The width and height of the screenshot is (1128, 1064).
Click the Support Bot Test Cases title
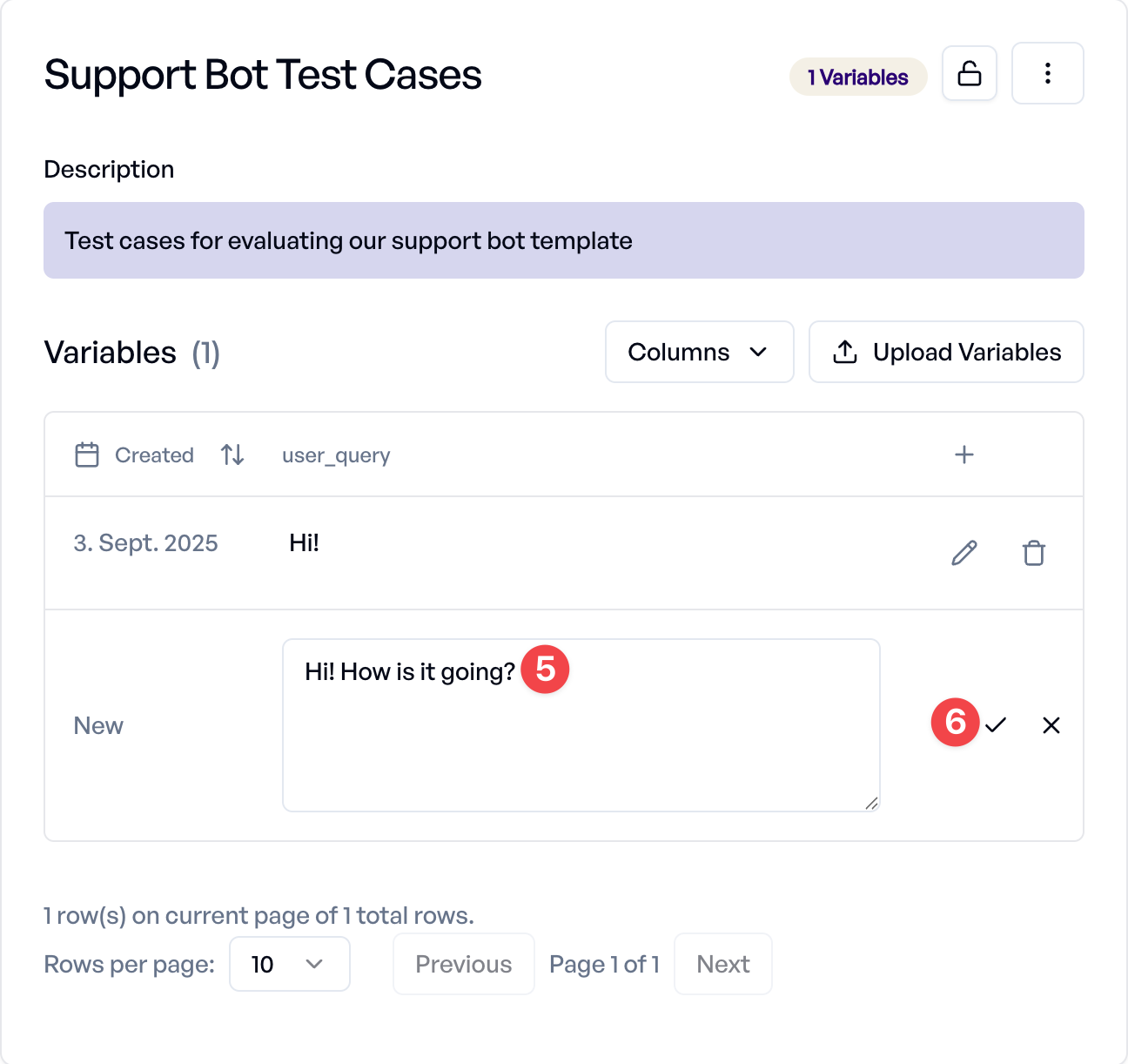pos(263,75)
